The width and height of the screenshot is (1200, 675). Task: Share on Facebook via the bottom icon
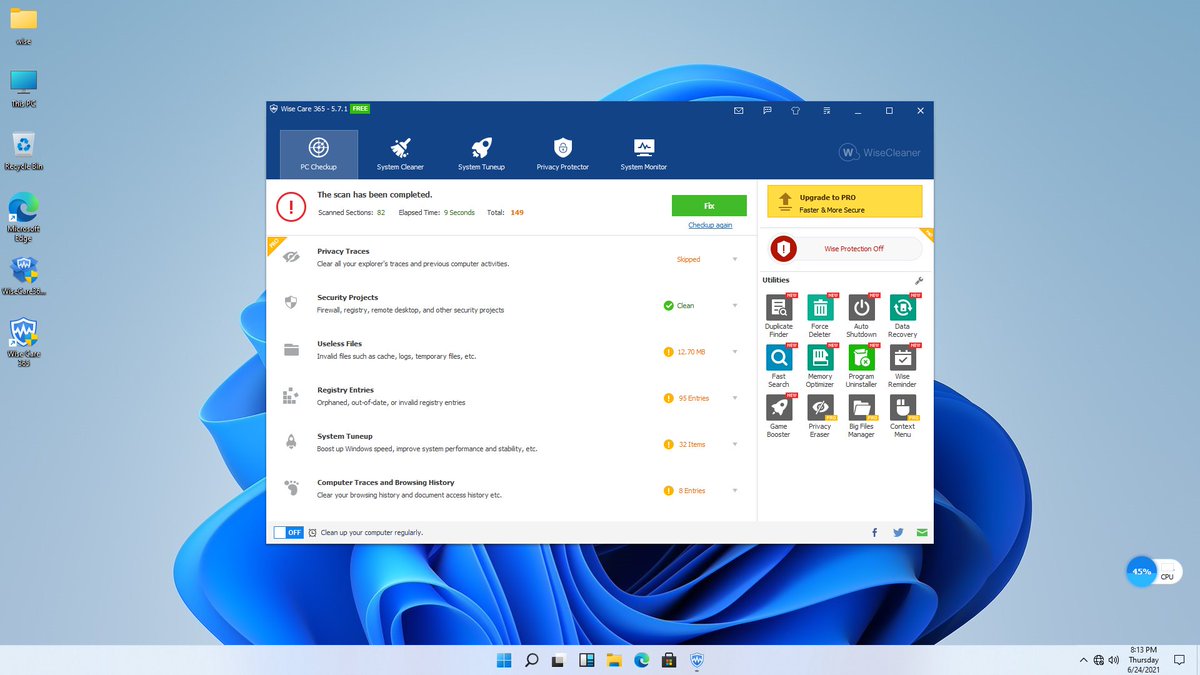point(875,532)
